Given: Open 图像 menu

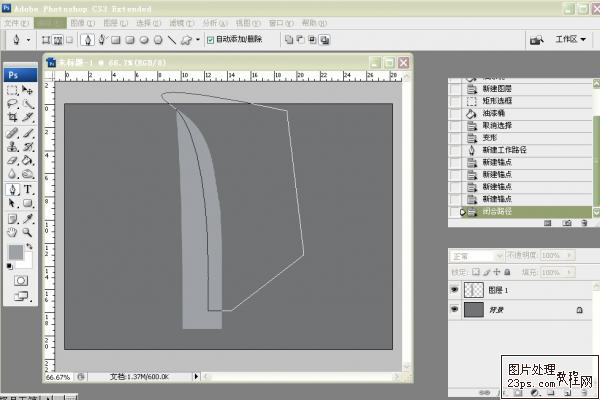Looking at the screenshot, I should tap(83, 23).
